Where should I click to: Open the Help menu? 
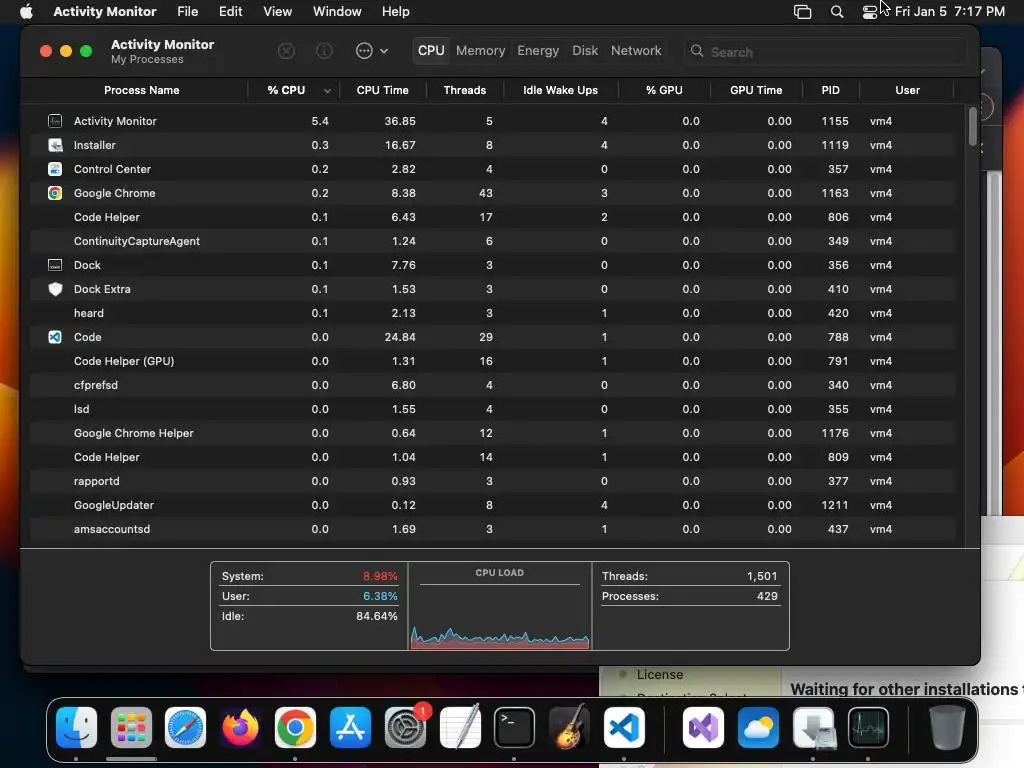point(396,12)
